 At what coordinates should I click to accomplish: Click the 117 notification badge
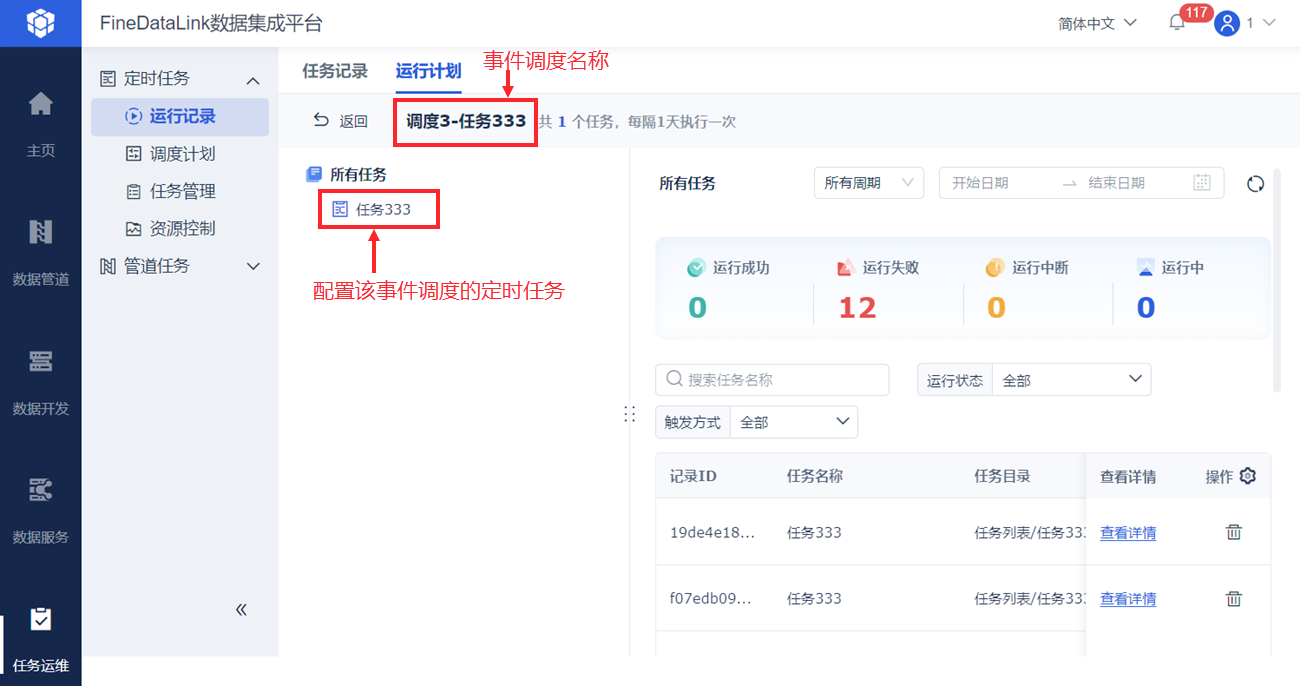(x=1196, y=12)
